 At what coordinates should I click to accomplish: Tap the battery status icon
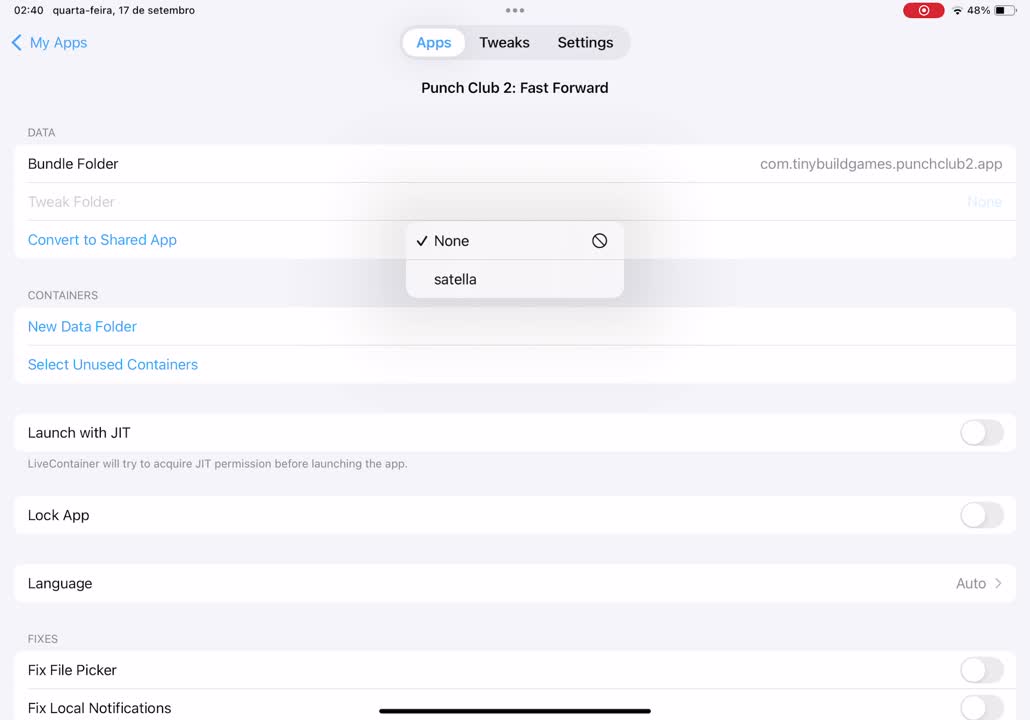click(1004, 11)
